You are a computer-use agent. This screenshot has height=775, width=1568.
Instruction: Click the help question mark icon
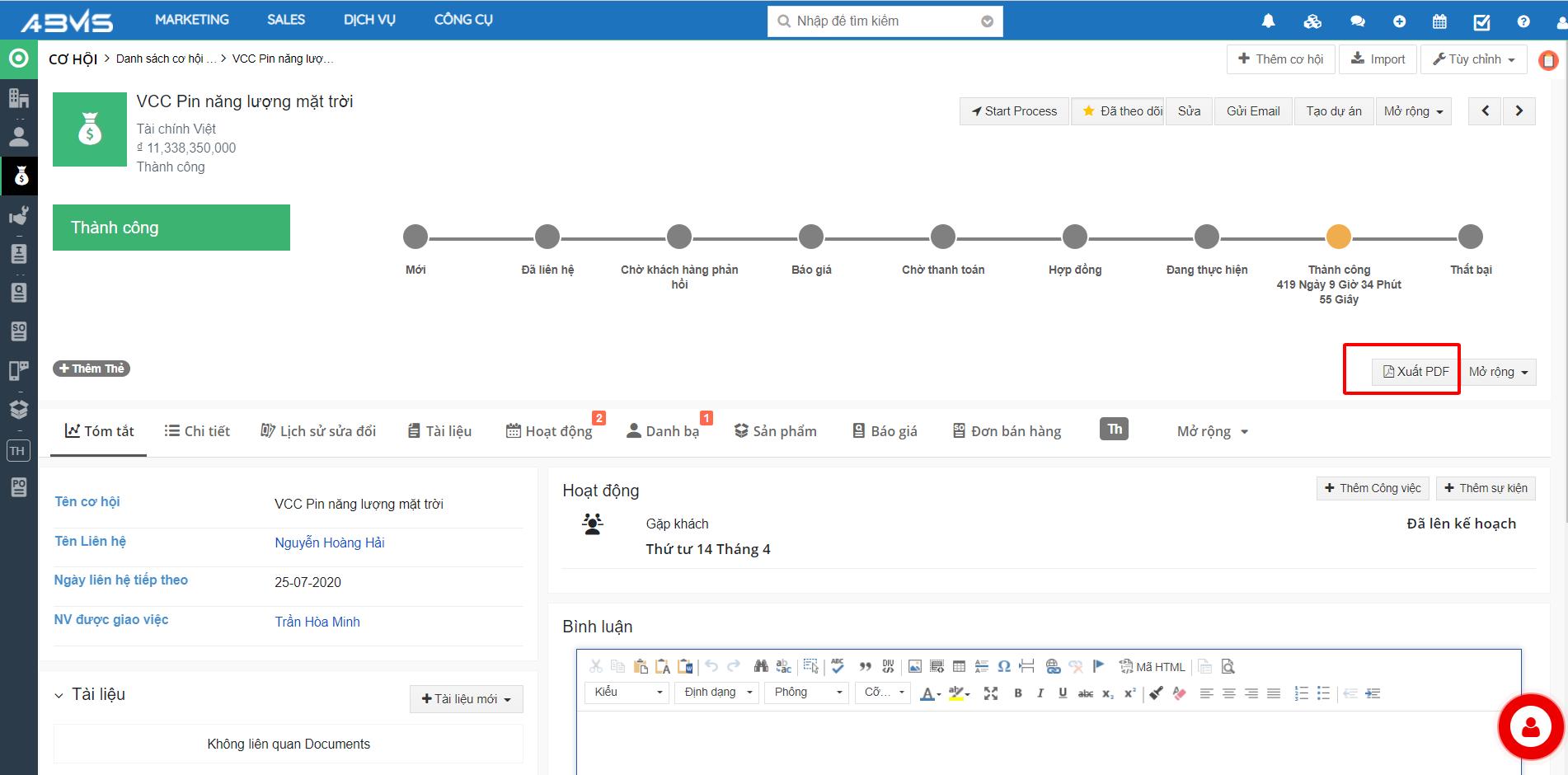pos(1523,21)
